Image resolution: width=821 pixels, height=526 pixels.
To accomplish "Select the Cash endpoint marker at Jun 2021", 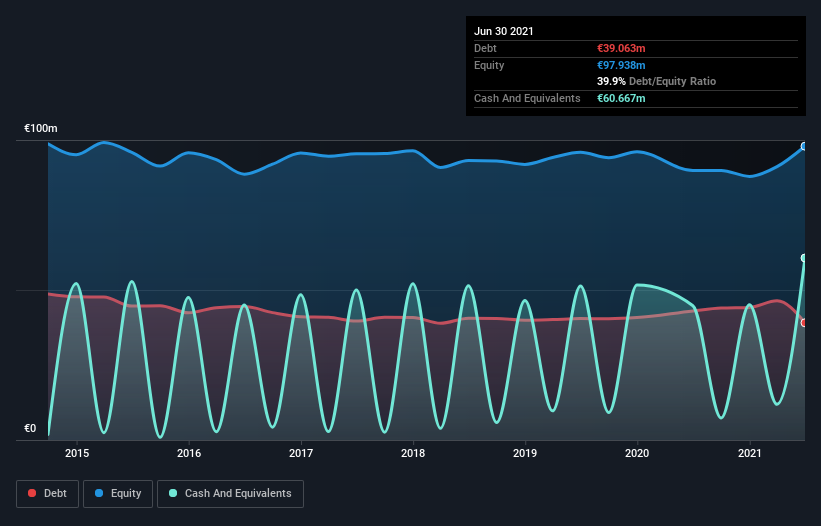I will [804, 258].
